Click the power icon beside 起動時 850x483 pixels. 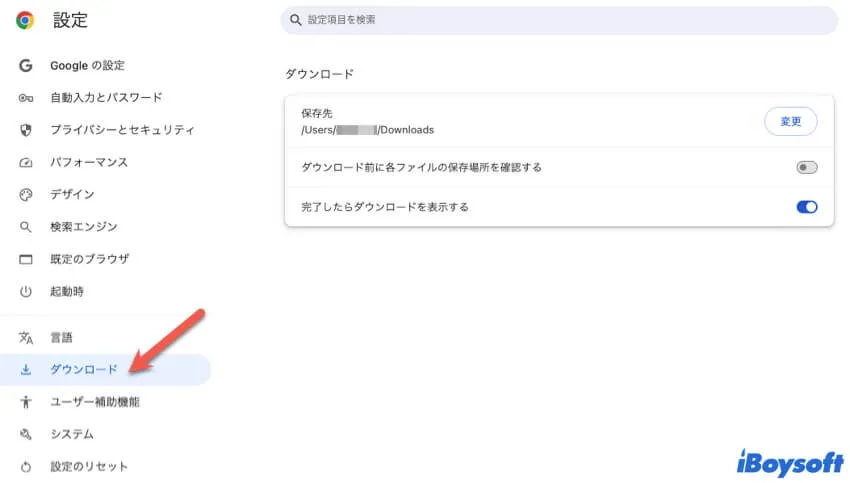click(25, 292)
